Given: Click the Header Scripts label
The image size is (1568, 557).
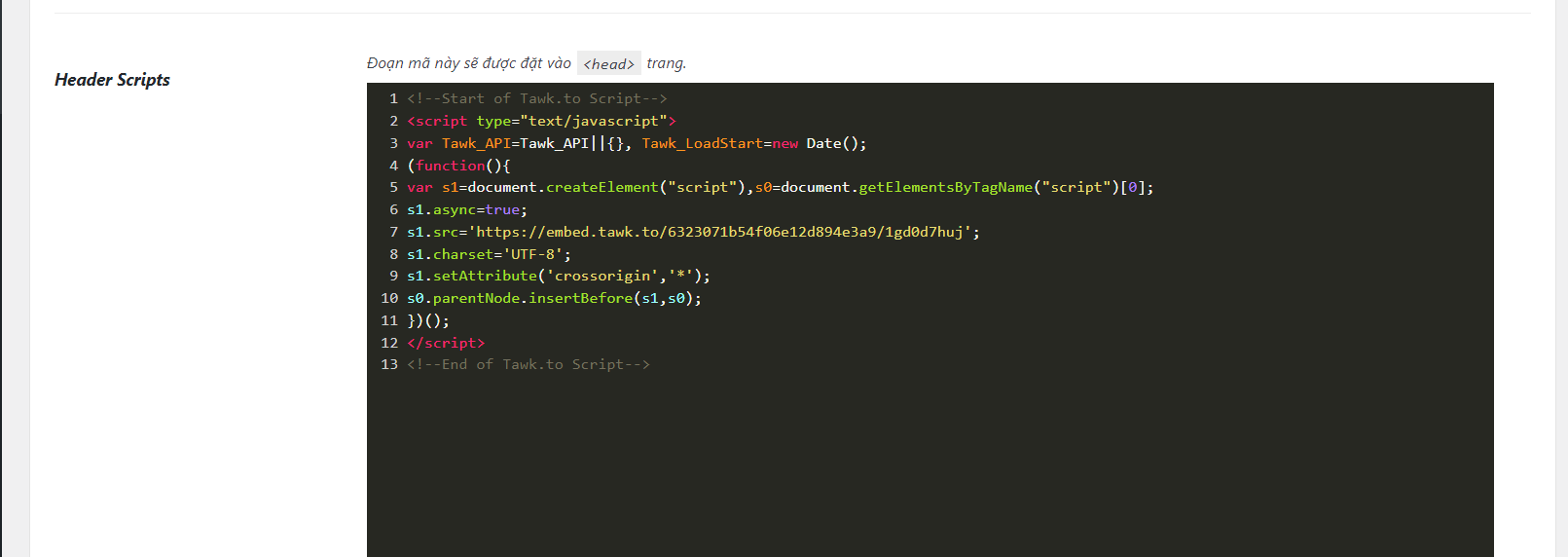Looking at the screenshot, I should 112,80.
